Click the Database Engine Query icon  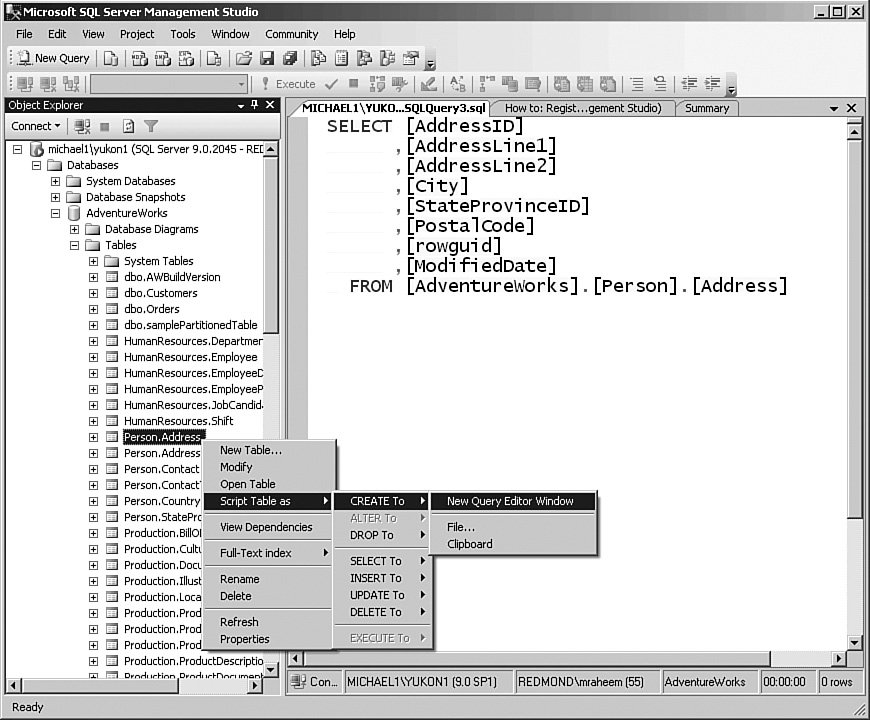click(111, 58)
